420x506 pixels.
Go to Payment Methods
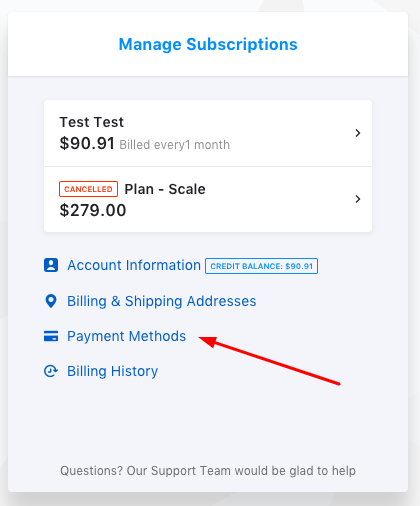tap(127, 336)
